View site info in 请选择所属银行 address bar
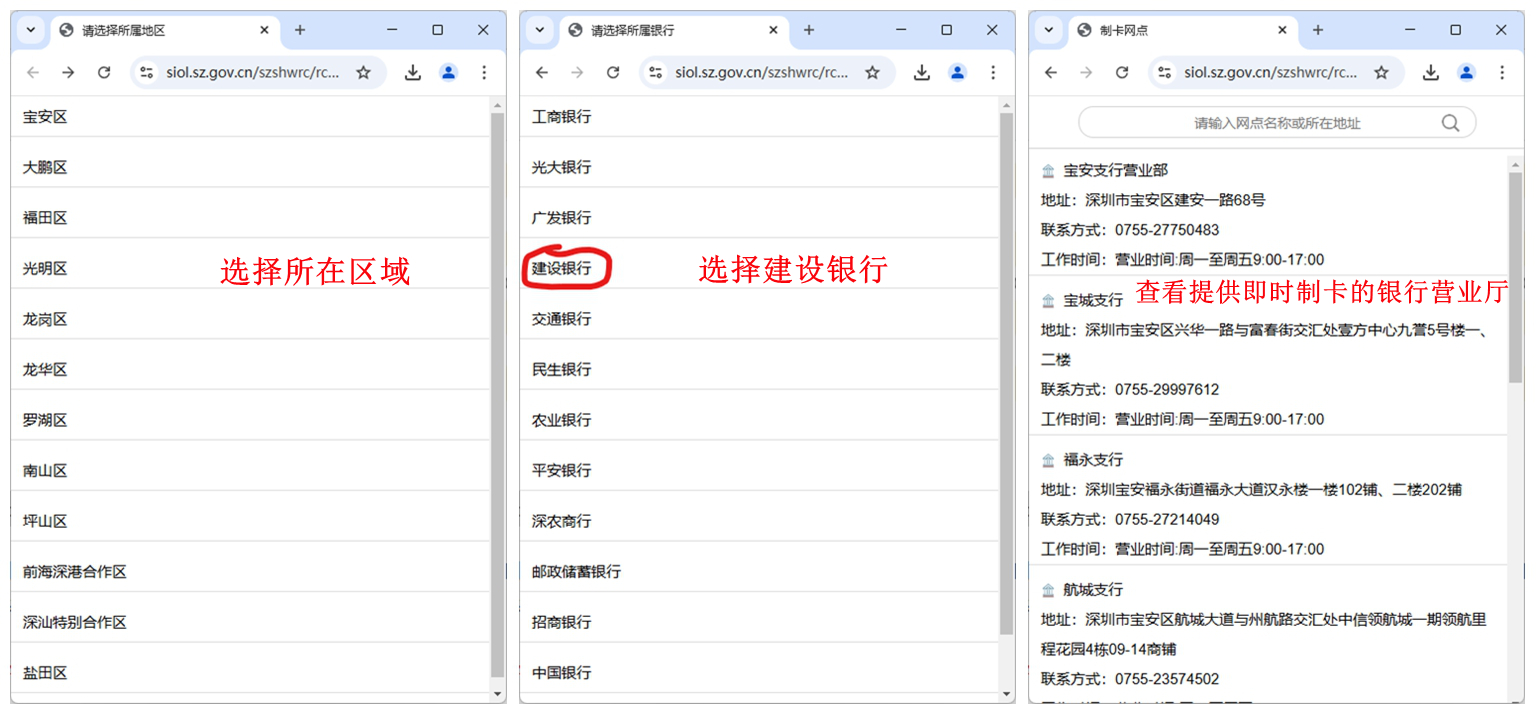 (x=656, y=72)
